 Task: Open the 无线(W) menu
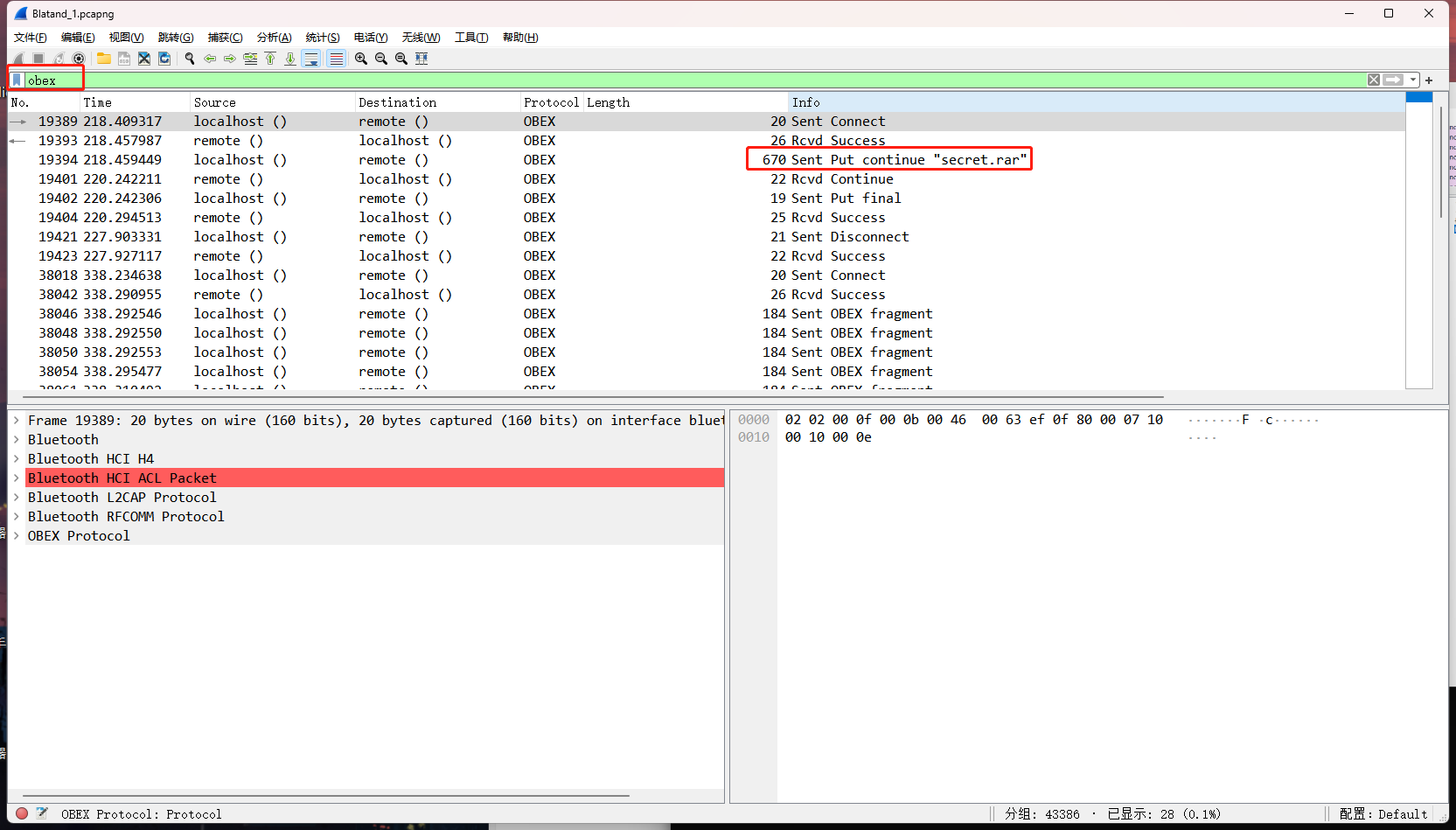click(421, 38)
